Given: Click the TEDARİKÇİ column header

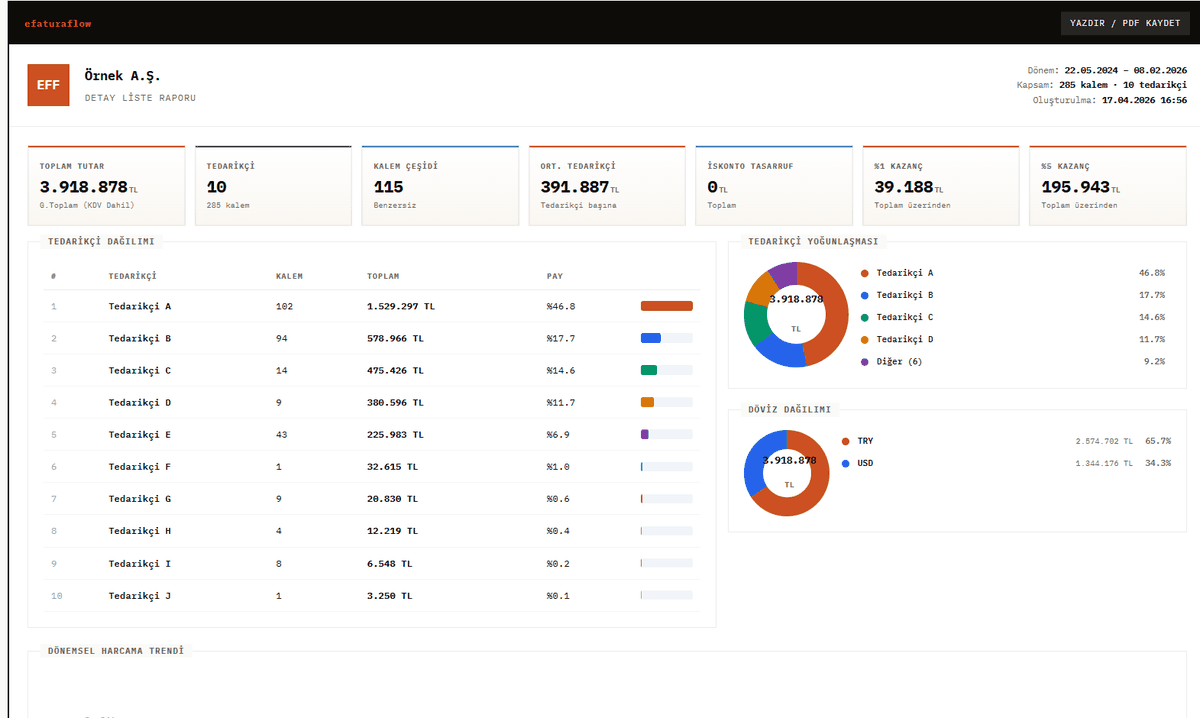Looking at the screenshot, I should tap(132, 276).
